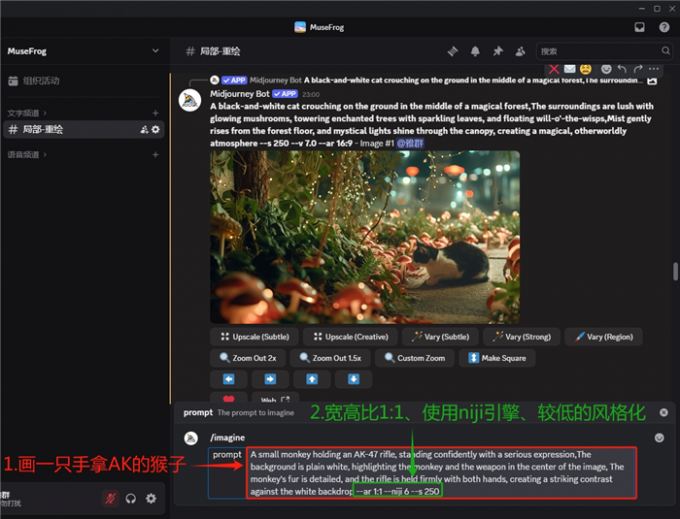Open edit channel gear for 局部-重绘
The height and width of the screenshot is (519, 680).
point(156,129)
